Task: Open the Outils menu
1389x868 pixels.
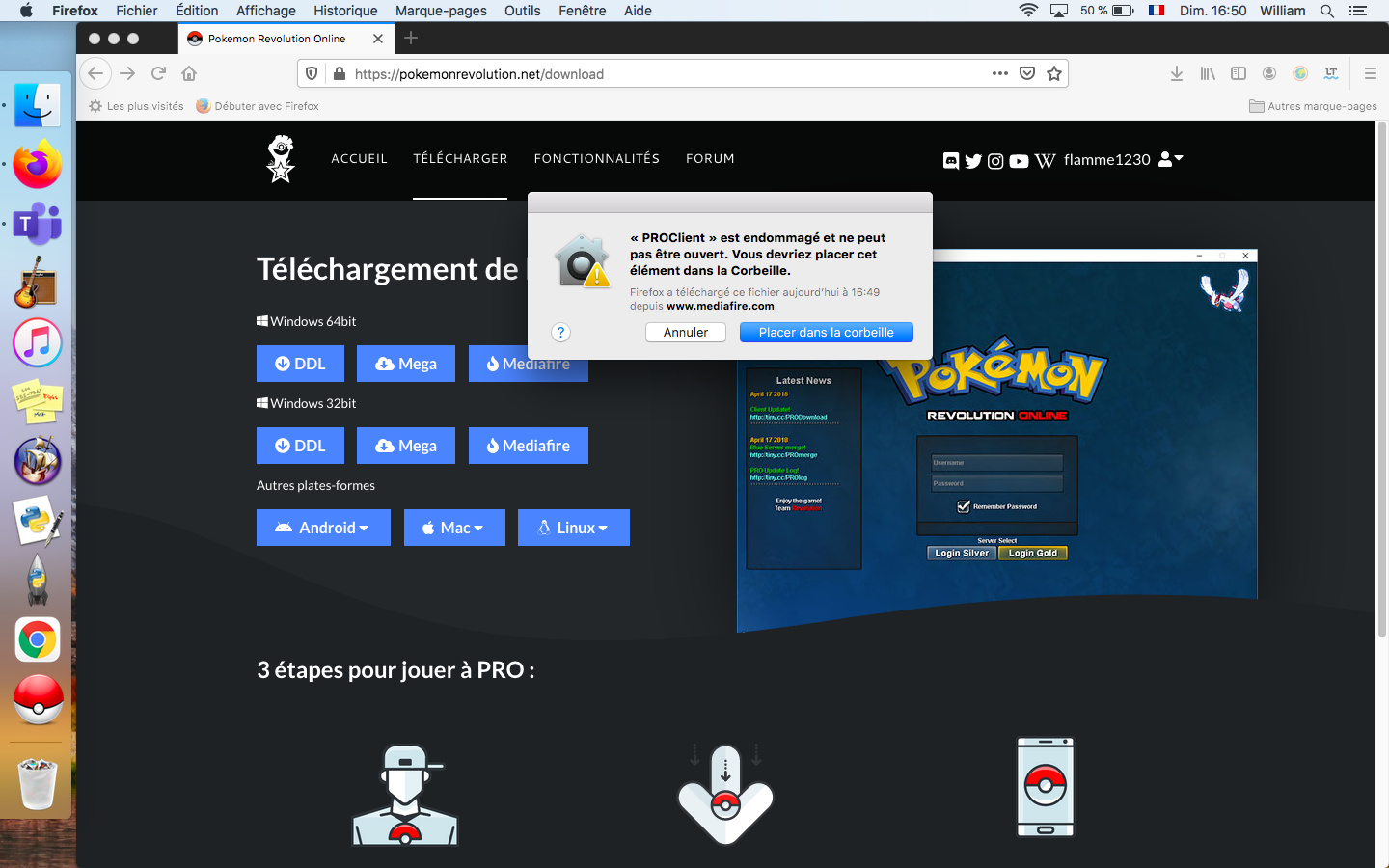Action: [522, 11]
